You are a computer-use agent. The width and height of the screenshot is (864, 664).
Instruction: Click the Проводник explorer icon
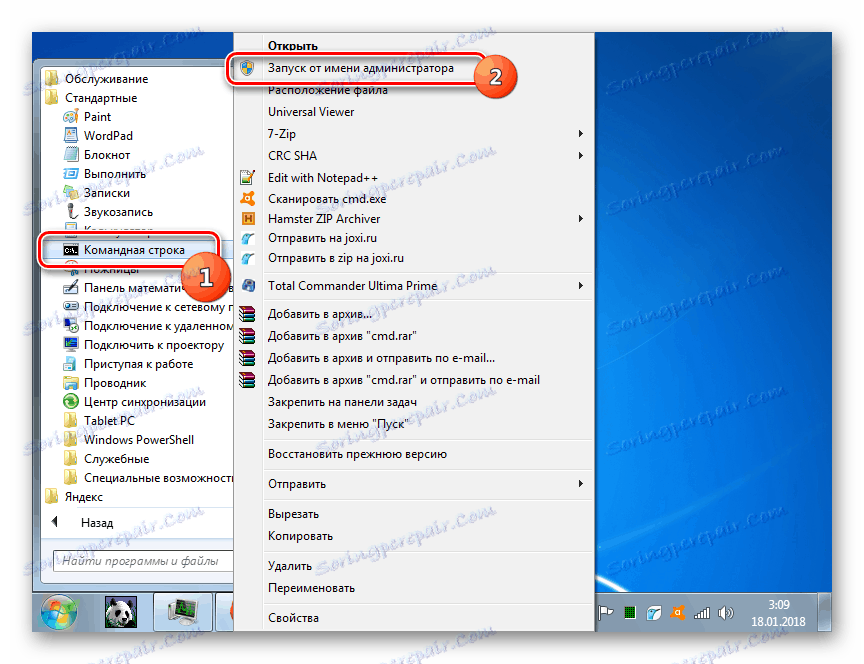point(71,383)
